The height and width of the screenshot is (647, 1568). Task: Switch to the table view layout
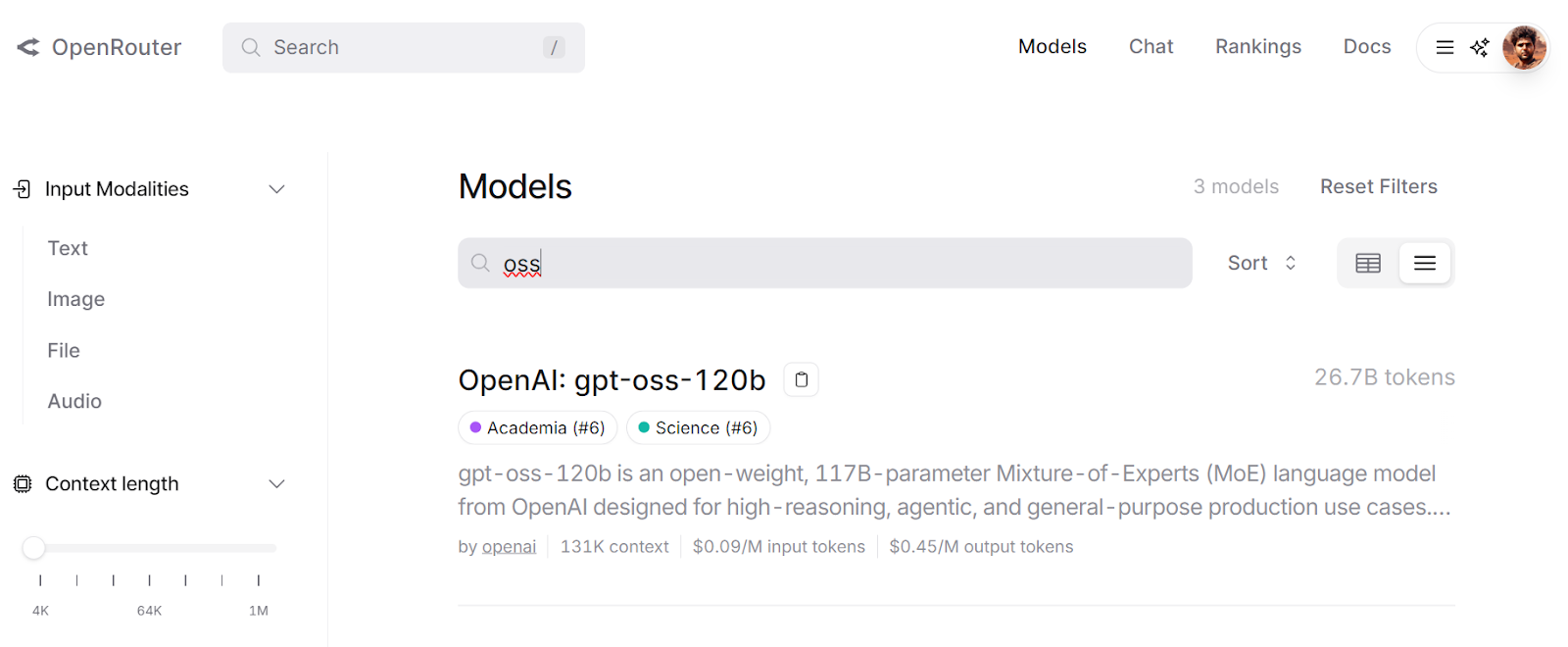pyautogui.click(x=1367, y=263)
